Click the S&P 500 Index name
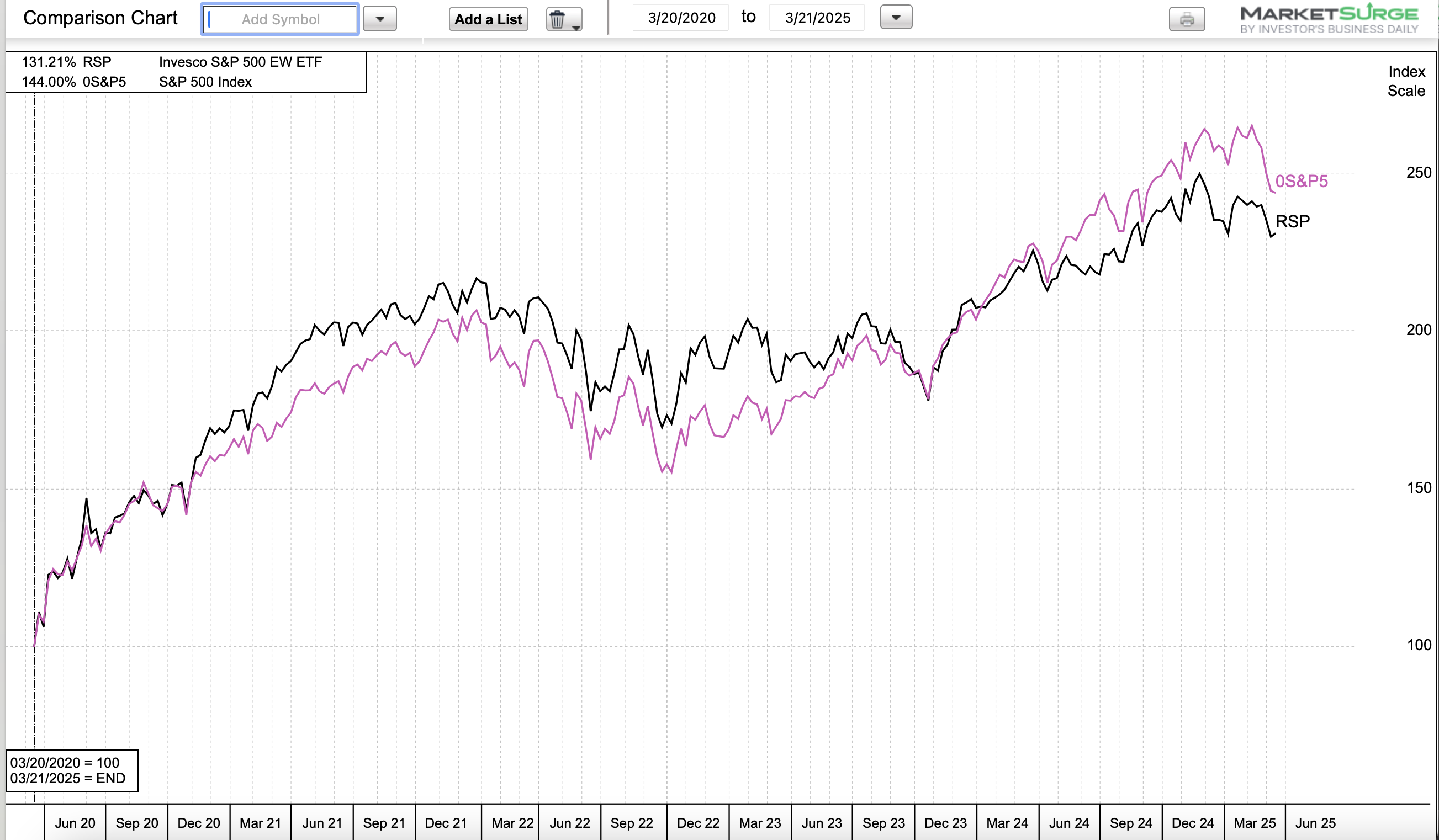Screen dimensions: 1439x840 click(x=205, y=82)
